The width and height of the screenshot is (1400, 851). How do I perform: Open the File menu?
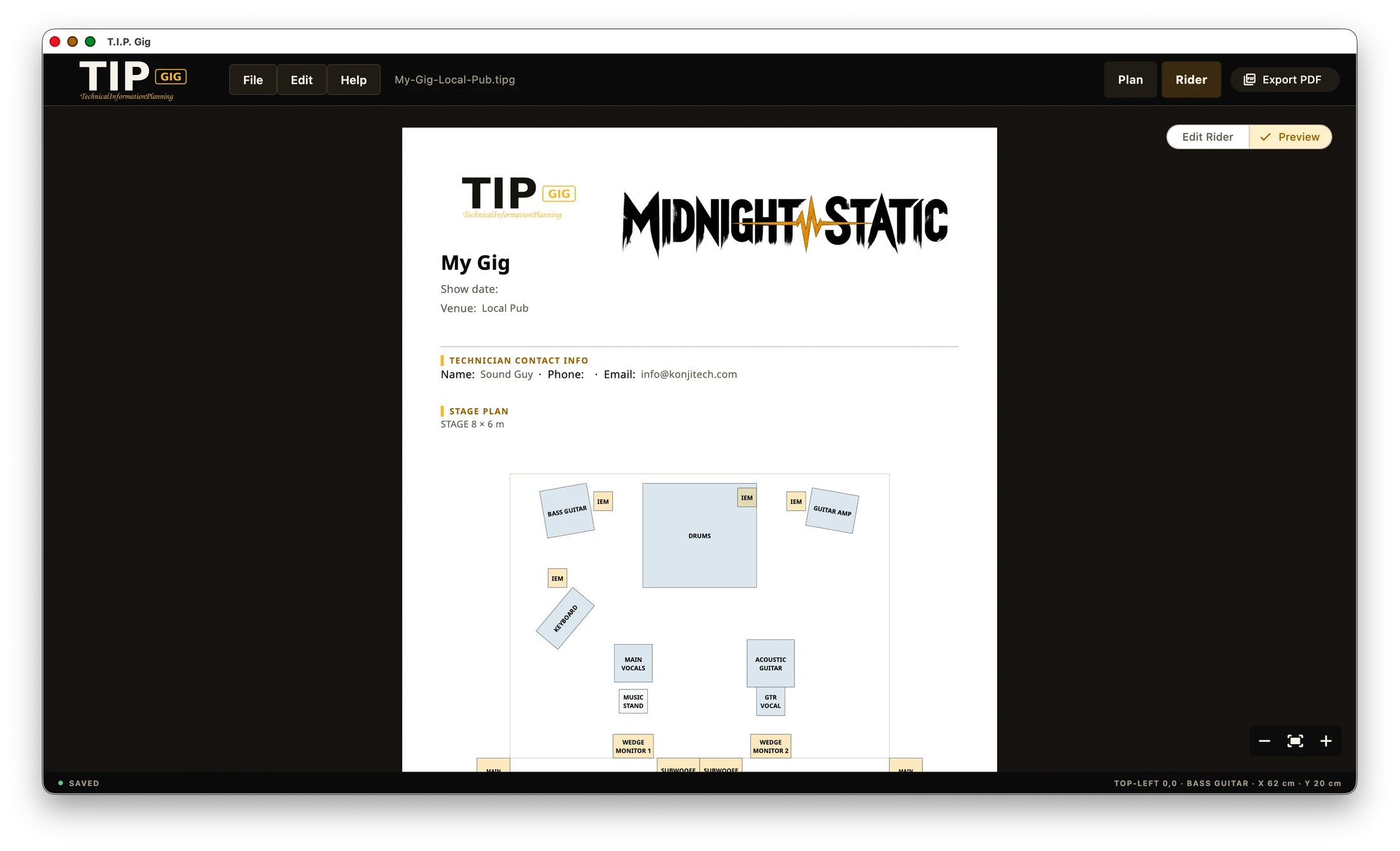coord(253,80)
